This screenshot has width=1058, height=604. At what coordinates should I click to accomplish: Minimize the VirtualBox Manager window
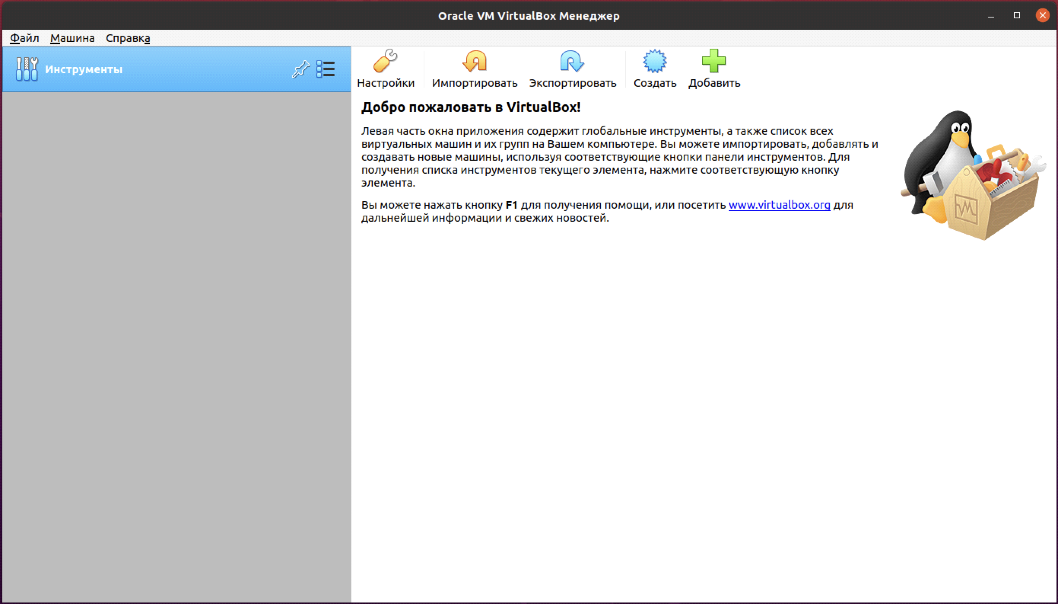click(991, 16)
